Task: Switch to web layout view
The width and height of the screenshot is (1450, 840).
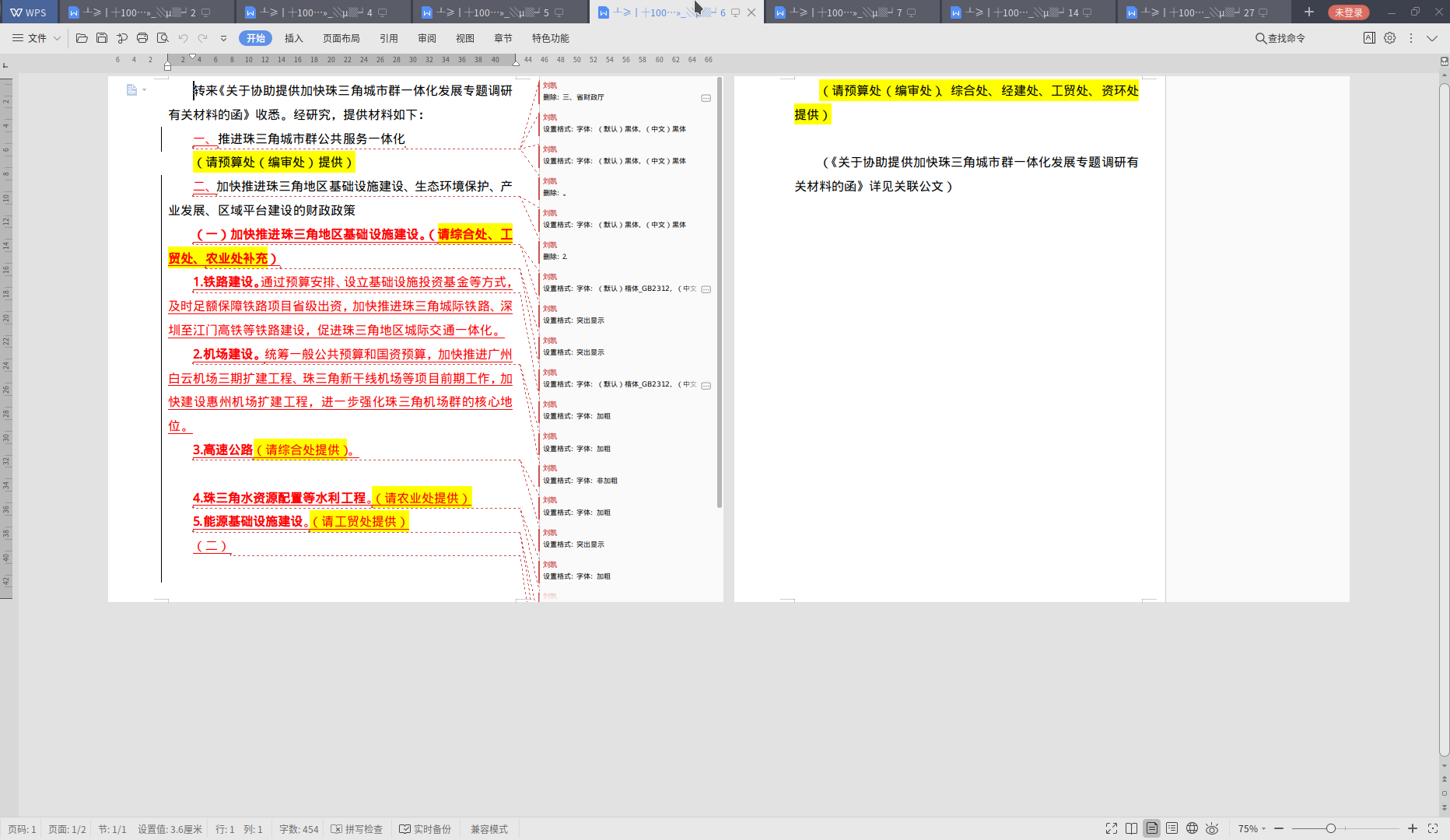Action: [x=1193, y=828]
